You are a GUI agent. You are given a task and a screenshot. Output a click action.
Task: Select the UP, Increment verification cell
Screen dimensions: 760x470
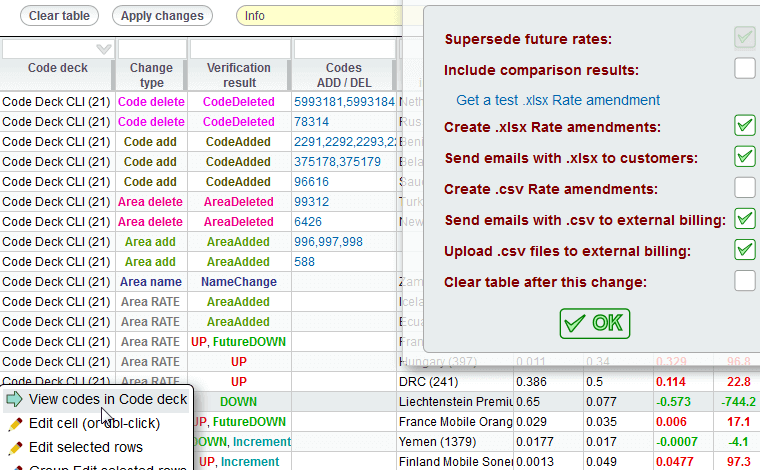pyautogui.click(x=242, y=462)
